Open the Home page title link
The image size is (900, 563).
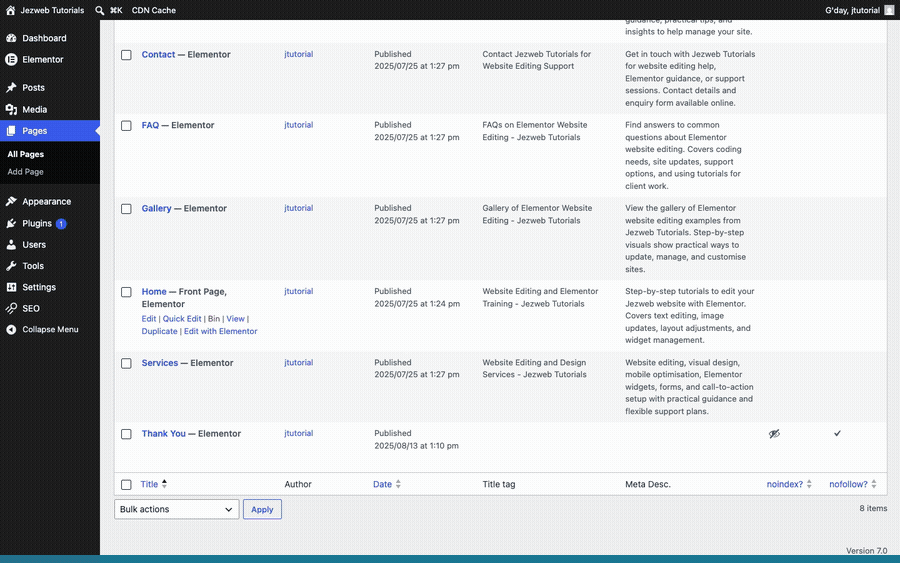[154, 292]
